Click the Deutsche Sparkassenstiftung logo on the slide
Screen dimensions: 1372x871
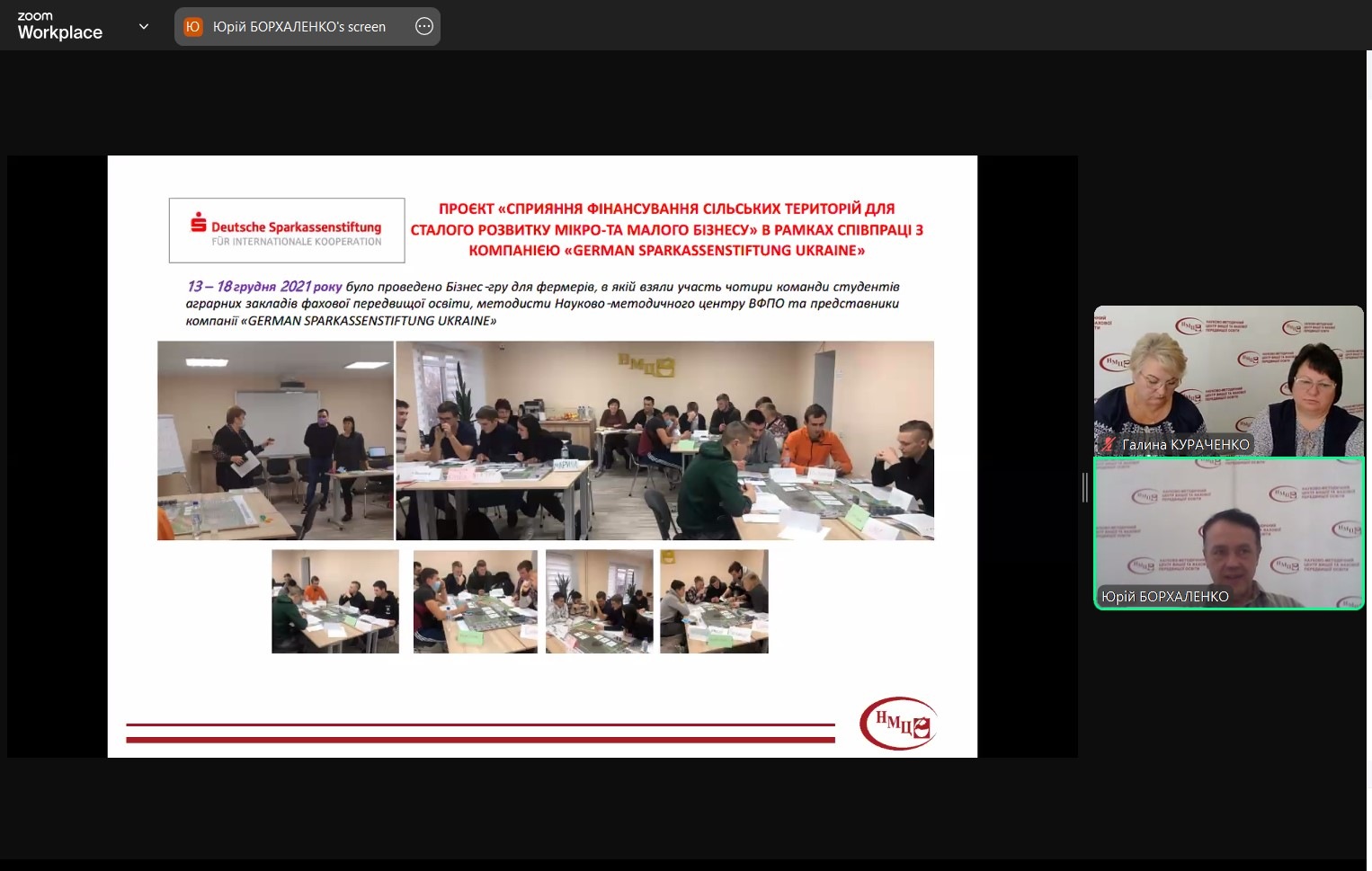coord(287,230)
